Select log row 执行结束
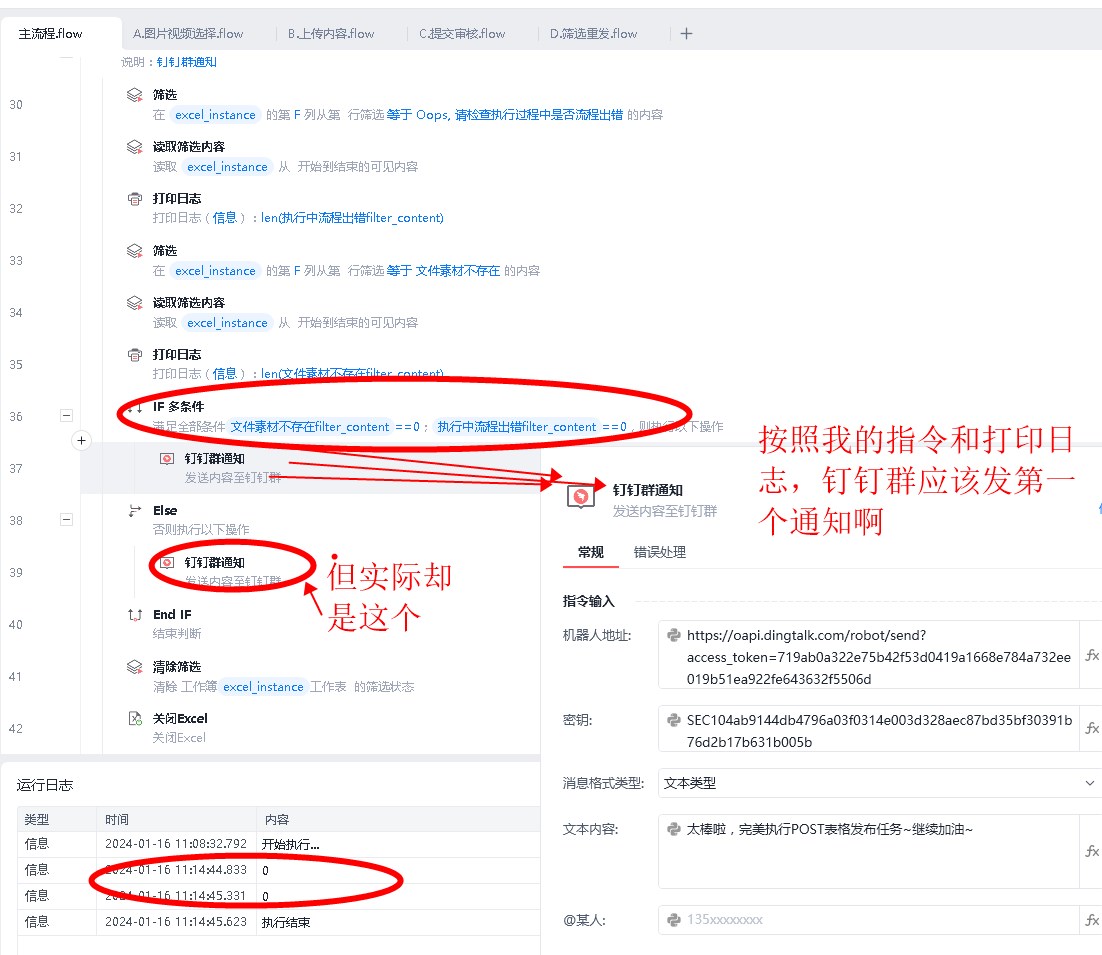Viewport: 1102px width, 955px height. (x=279, y=922)
